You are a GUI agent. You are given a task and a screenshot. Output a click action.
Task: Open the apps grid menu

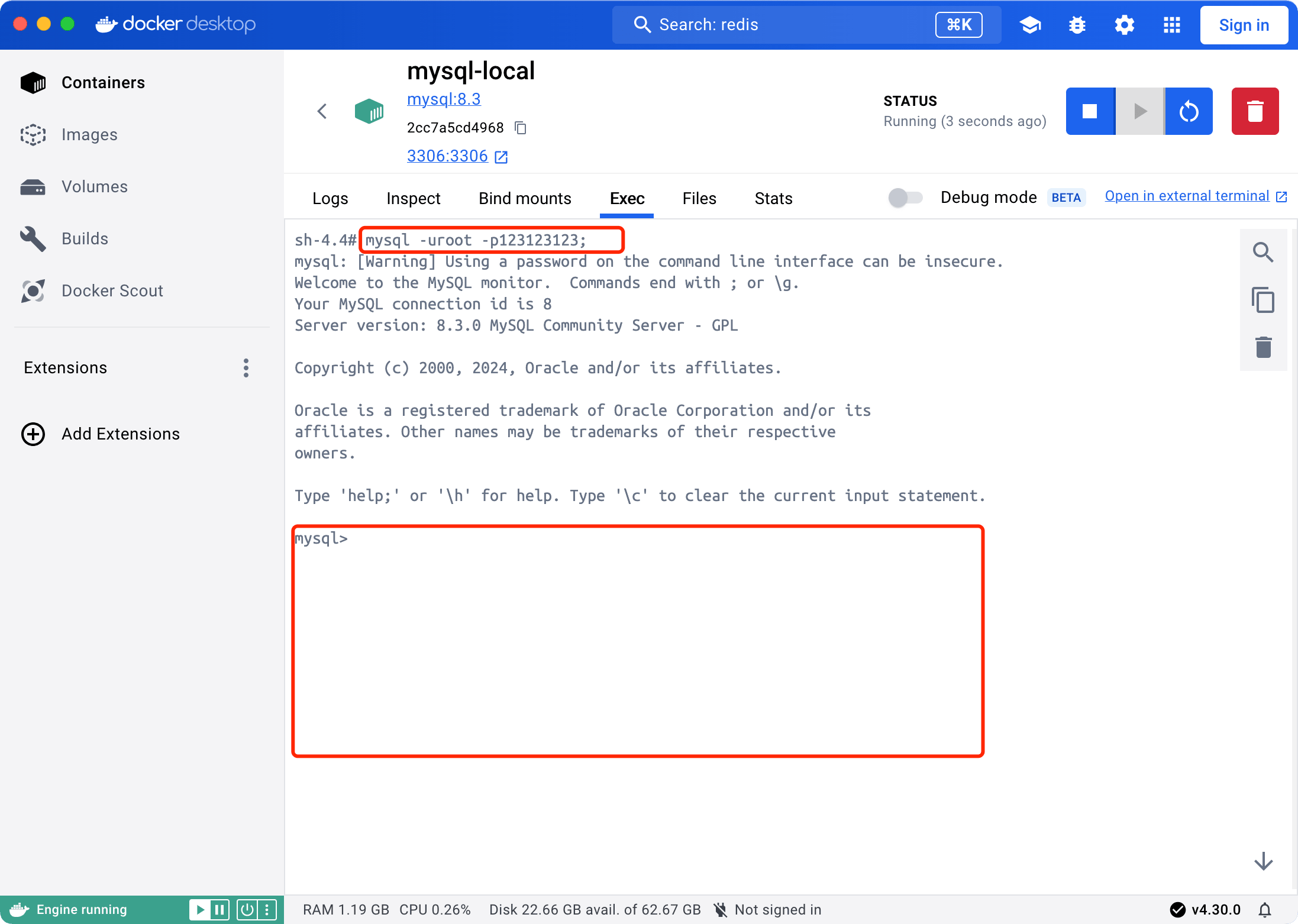1171,25
